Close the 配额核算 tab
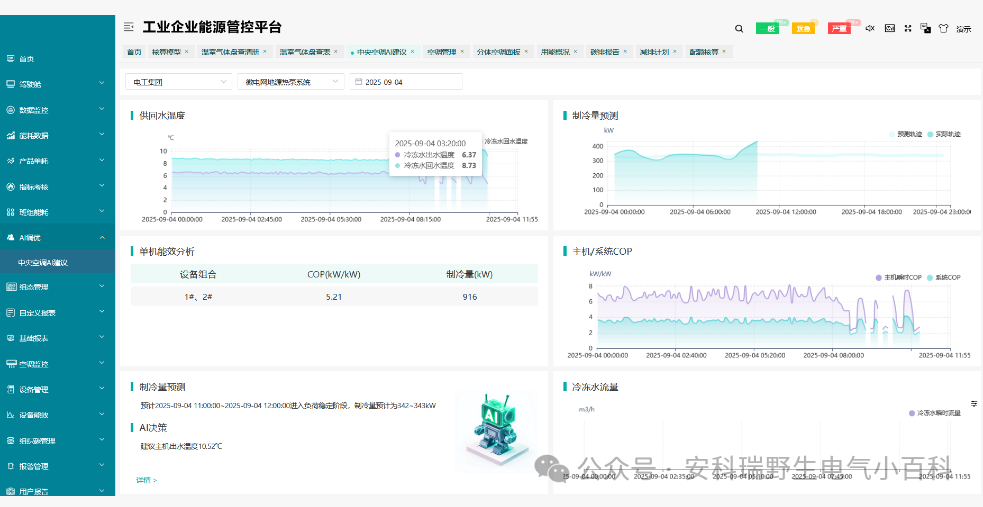This screenshot has height=507, width=983. (x=724, y=51)
